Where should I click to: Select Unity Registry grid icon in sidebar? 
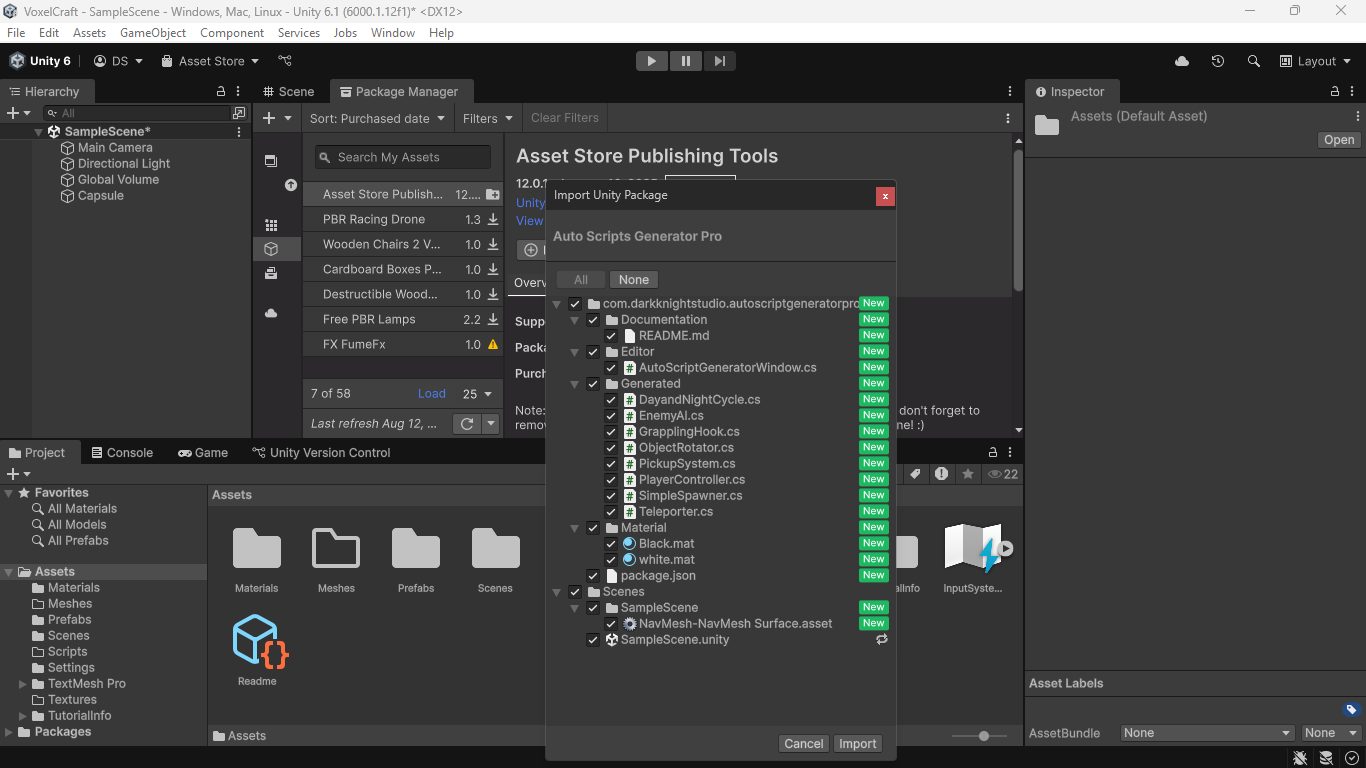(271, 225)
